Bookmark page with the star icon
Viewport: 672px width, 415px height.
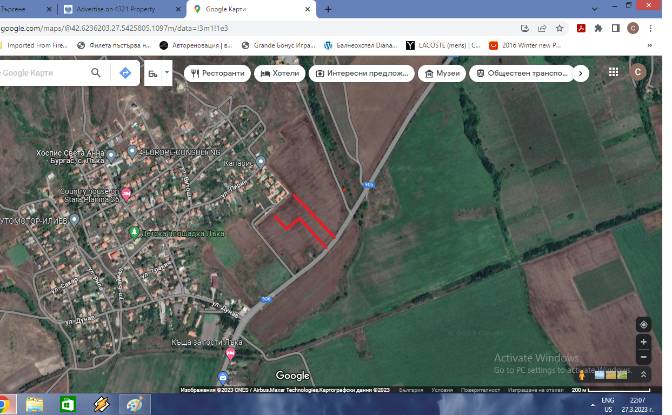(559, 28)
